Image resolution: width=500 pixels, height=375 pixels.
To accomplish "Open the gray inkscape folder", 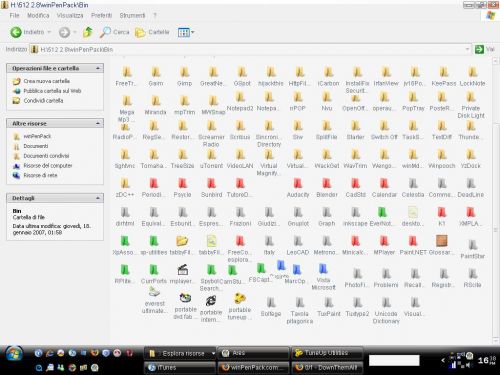I will [355, 217].
